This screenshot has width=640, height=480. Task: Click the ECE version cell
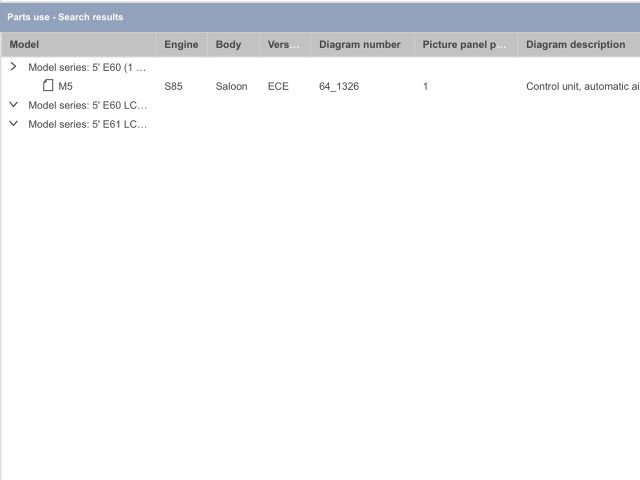click(x=278, y=87)
